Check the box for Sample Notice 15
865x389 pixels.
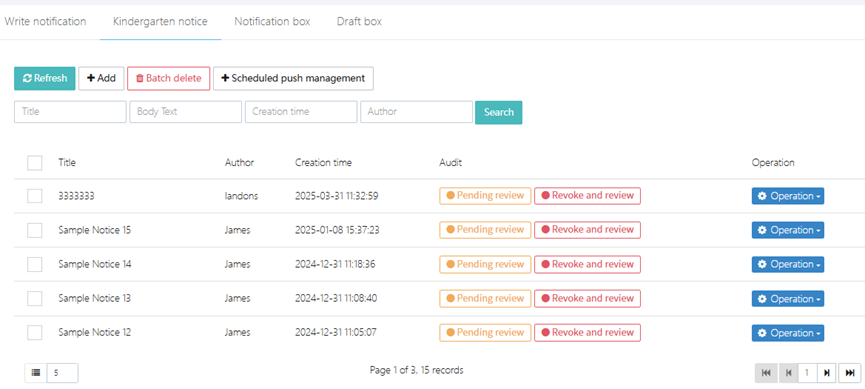pos(35,230)
